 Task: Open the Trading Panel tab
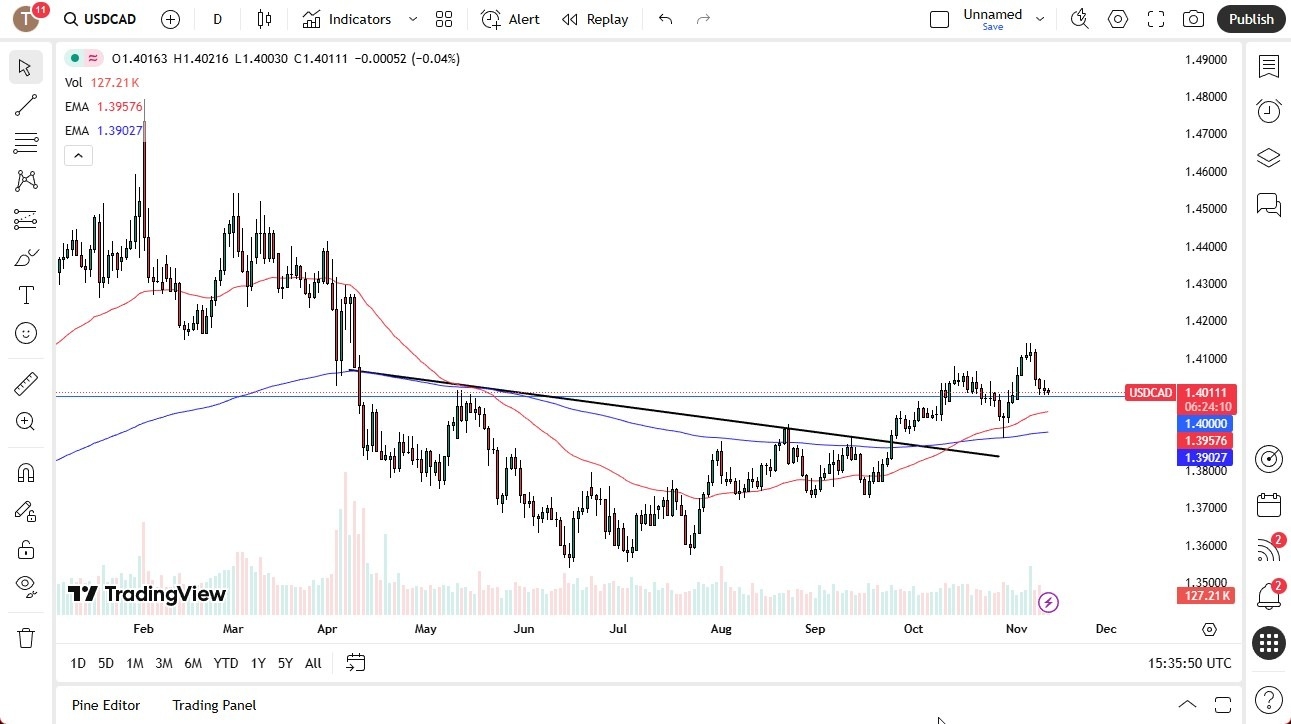[x=213, y=705]
